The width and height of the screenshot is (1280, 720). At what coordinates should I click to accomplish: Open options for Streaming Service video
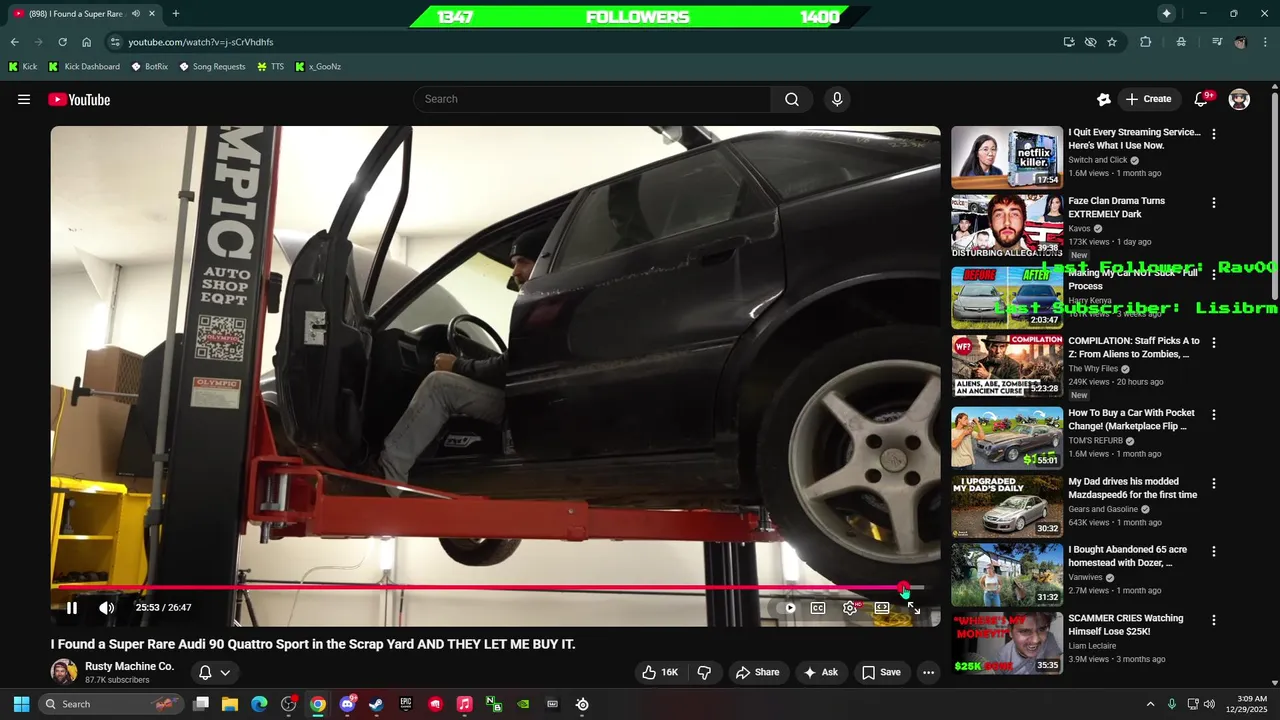pyautogui.click(x=1214, y=134)
